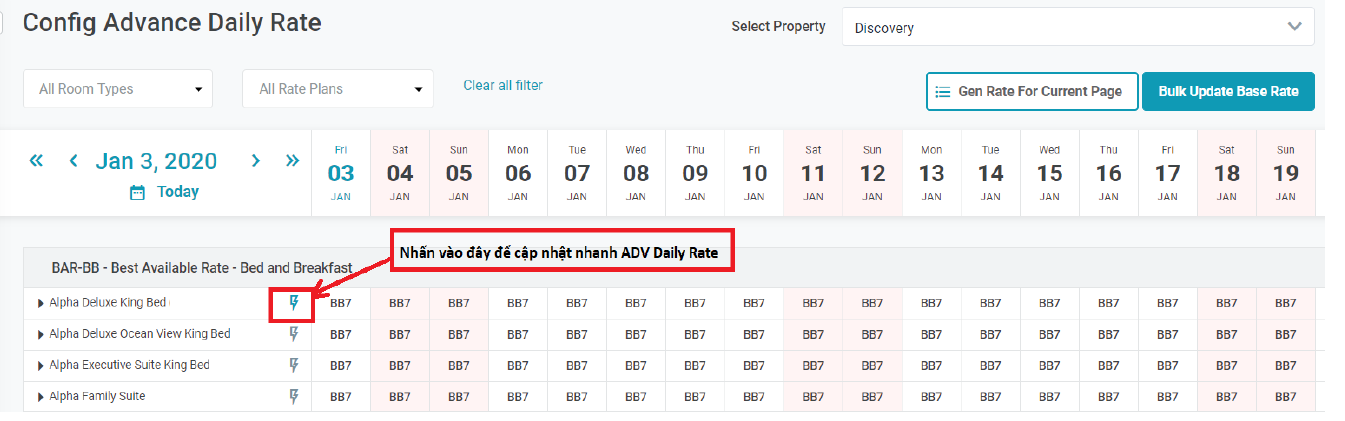Expand Alpha Deluxe King Bed row
The height and width of the screenshot is (421, 1345).
click(x=41, y=303)
